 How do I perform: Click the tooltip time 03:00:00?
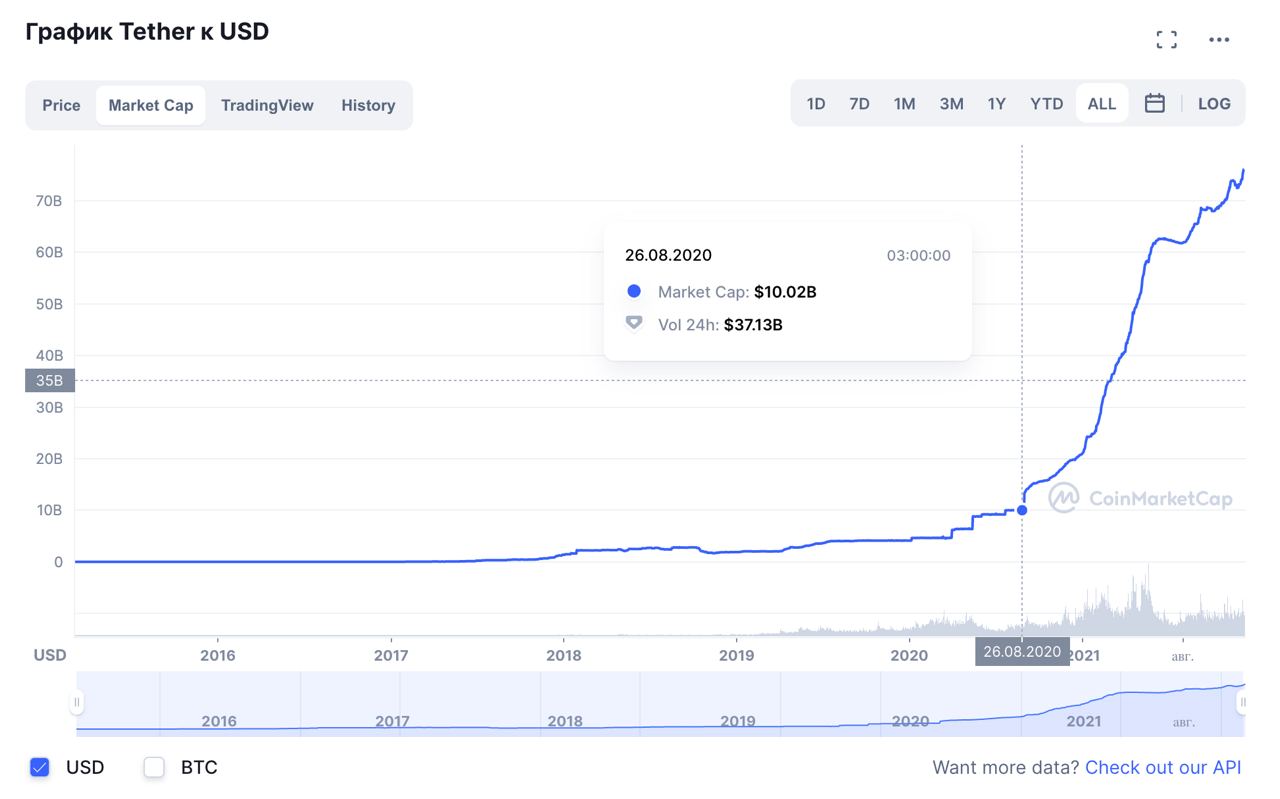(919, 255)
